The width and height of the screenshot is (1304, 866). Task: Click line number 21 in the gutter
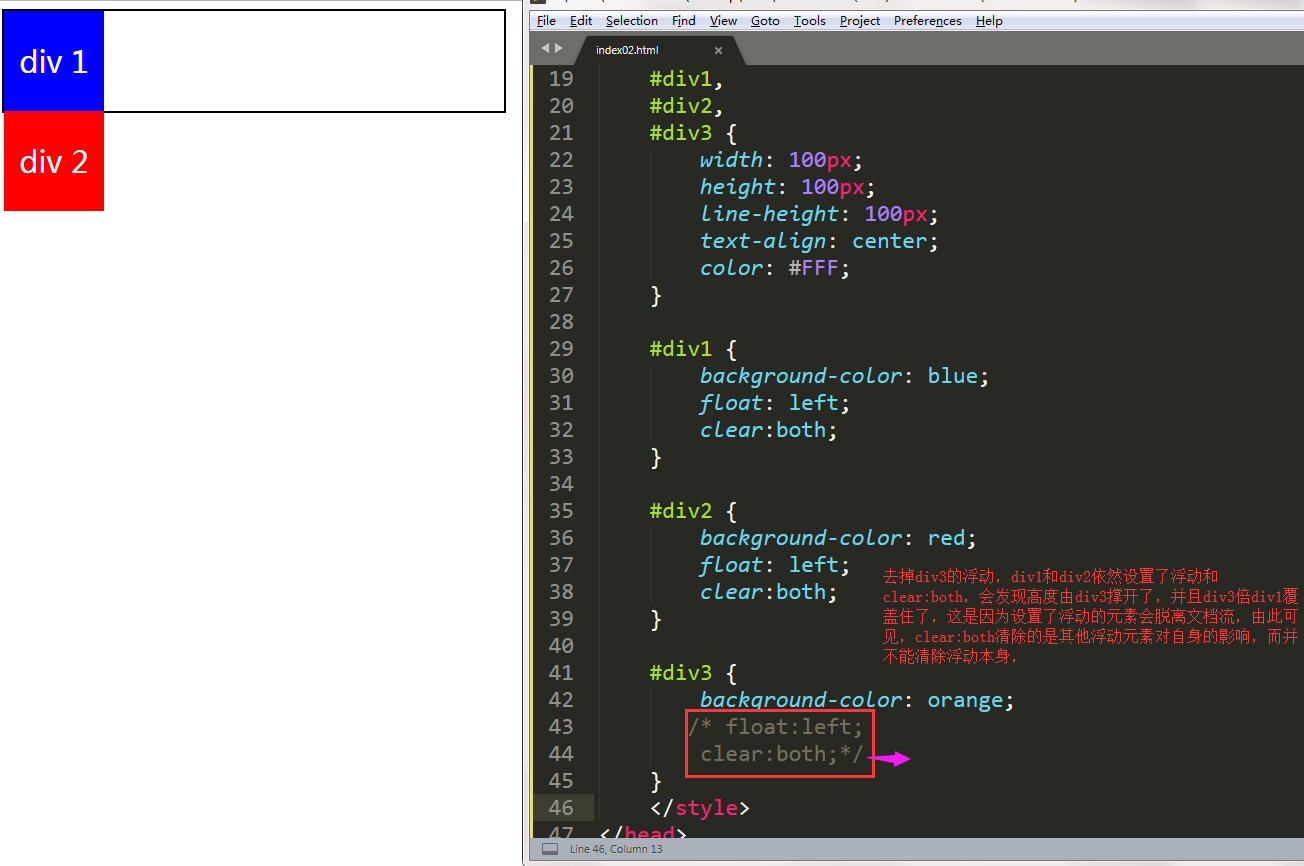(561, 133)
